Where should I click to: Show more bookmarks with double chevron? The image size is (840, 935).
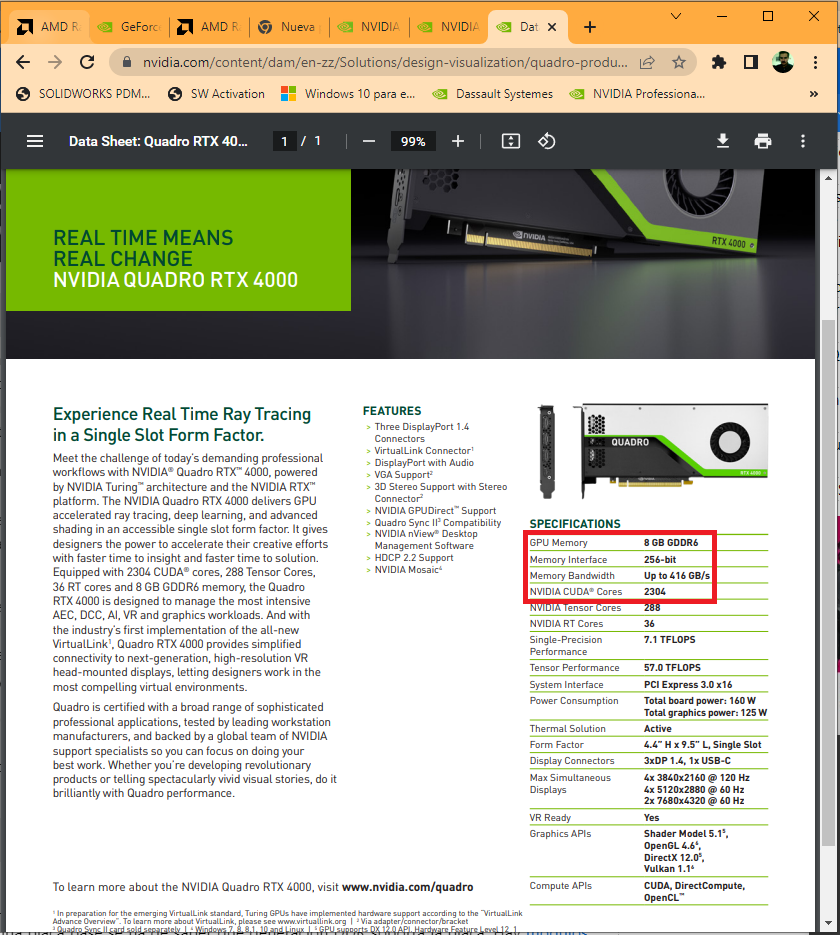pos(814,94)
